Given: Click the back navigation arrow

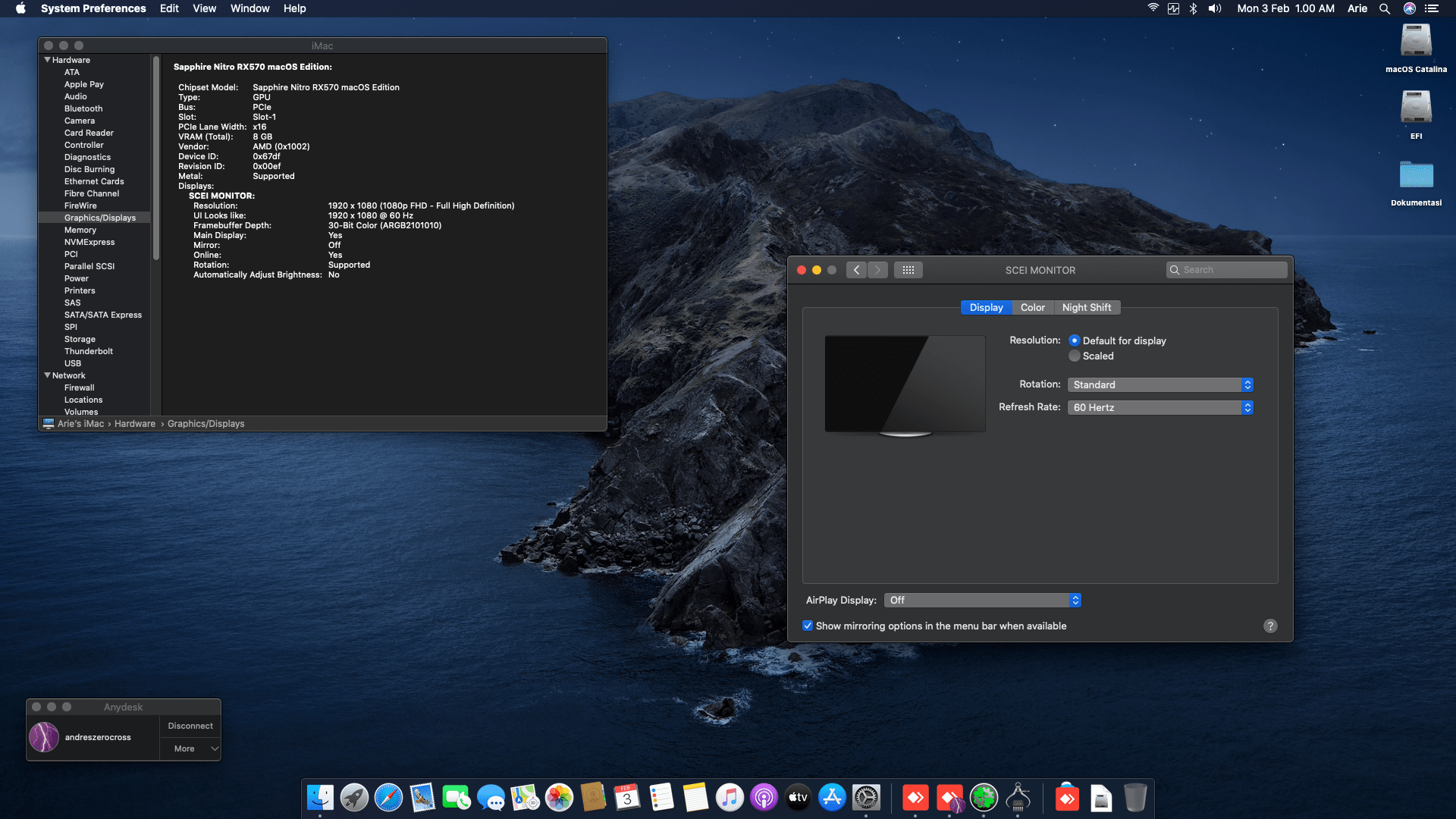Looking at the screenshot, I should click(x=856, y=270).
